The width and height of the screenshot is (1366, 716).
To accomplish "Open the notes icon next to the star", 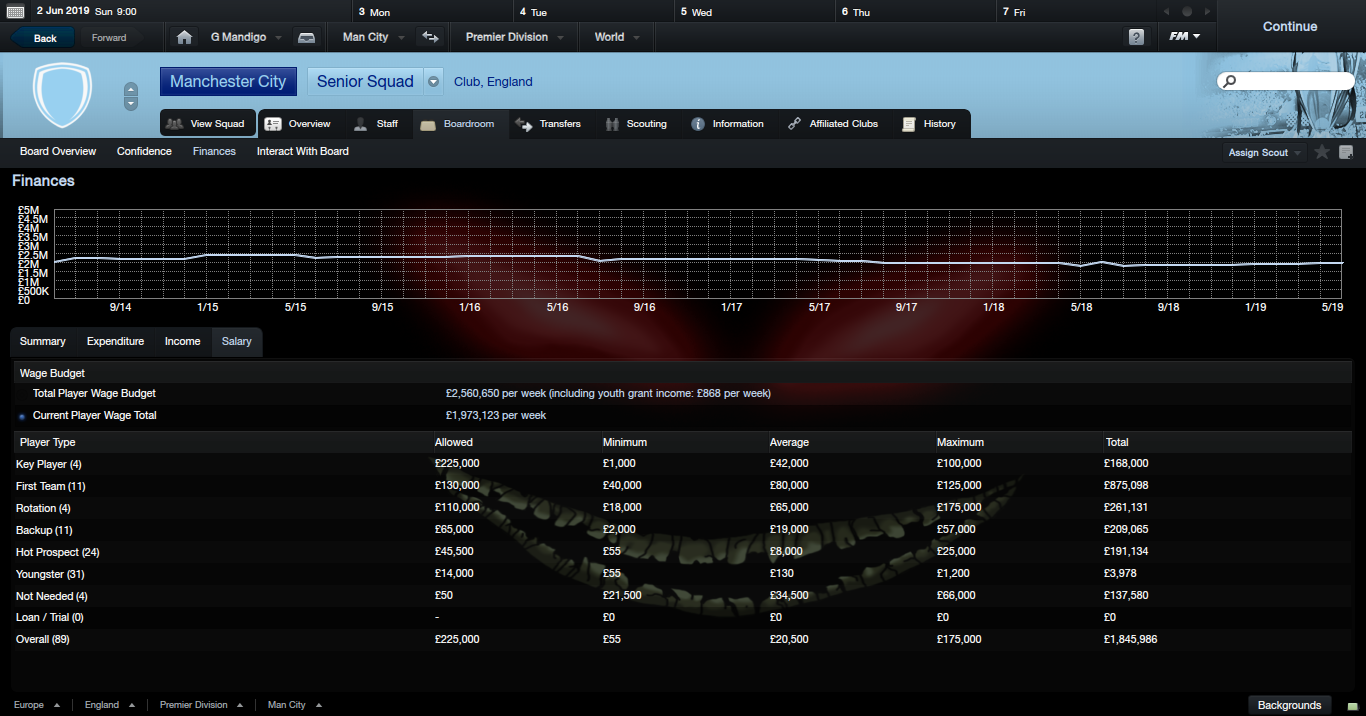I will click(1346, 152).
